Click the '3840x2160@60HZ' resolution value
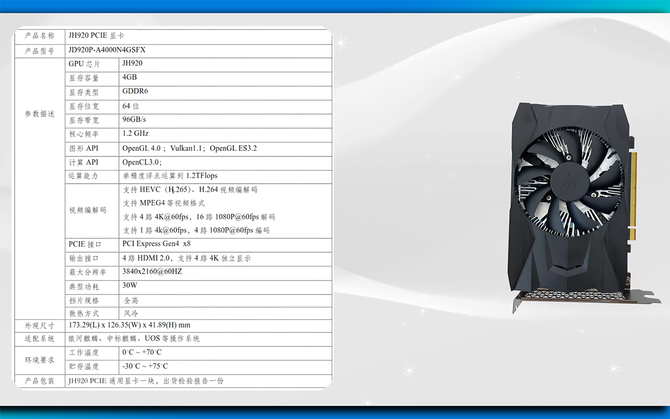This screenshot has height=419, width=670. (x=152, y=272)
